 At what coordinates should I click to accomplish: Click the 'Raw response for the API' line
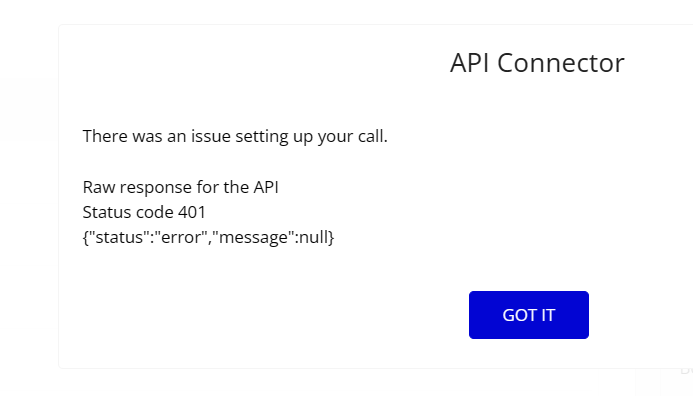point(180,187)
